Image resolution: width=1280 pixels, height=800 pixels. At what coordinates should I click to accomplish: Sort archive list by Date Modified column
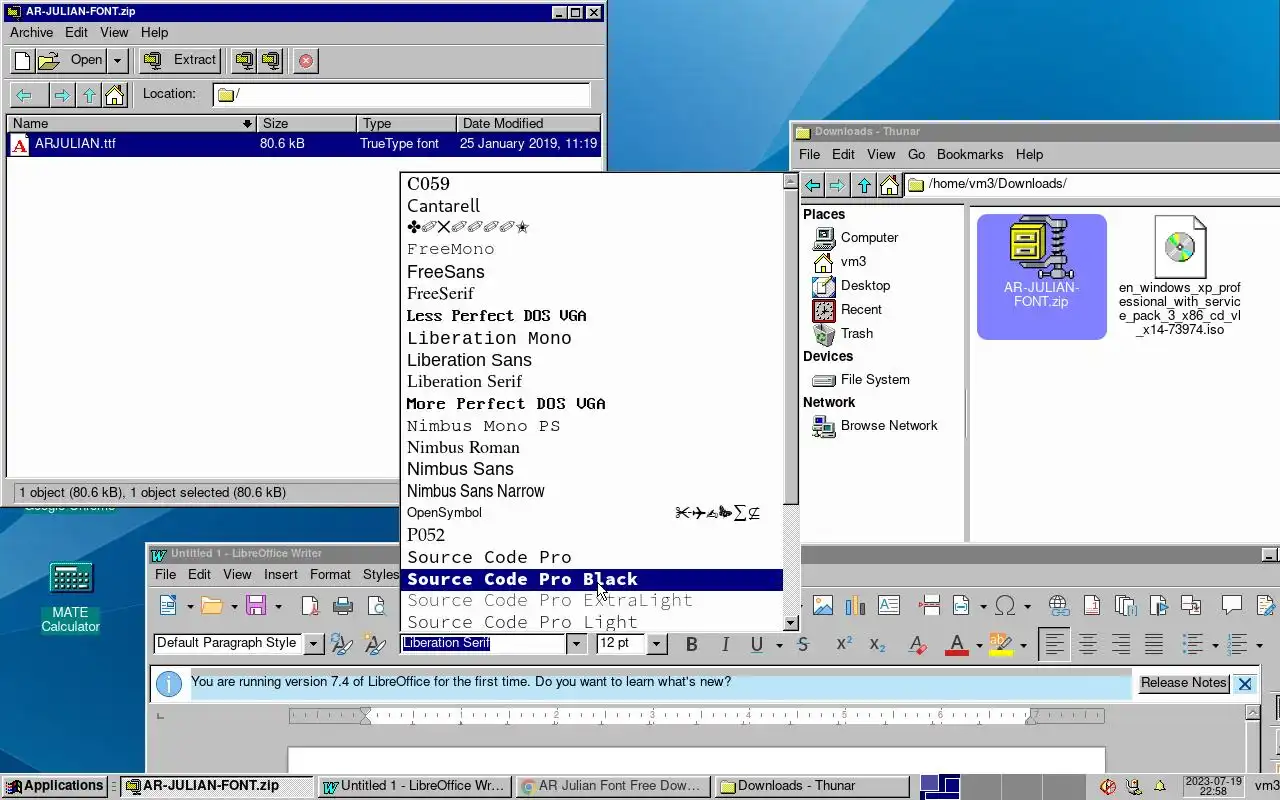(x=529, y=123)
